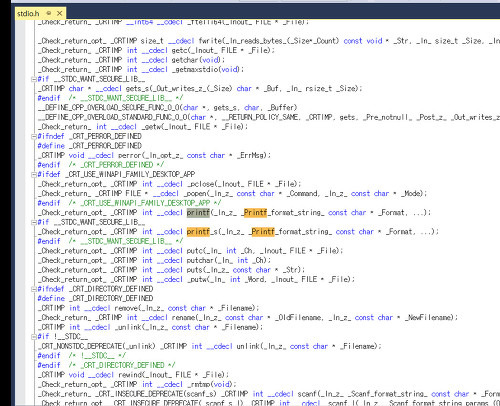Click the rename function name
Image resolution: width=500 pixels, height=406 pixels.
[x=183, y=318]
